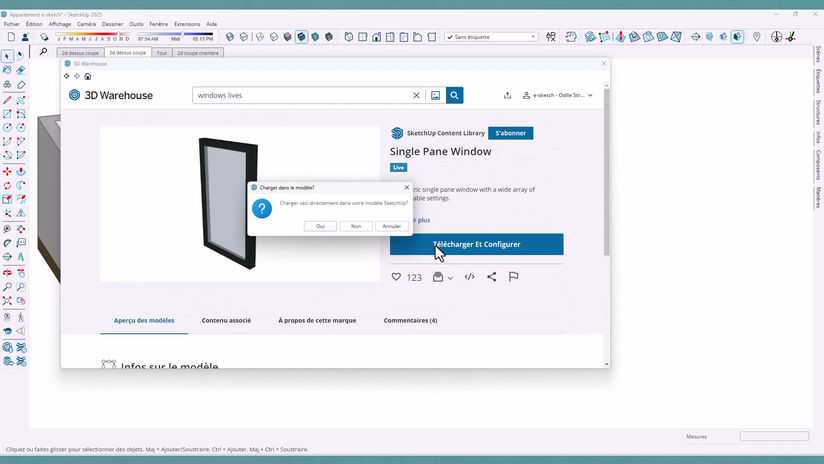Switch to Front view house icon
Viewport: 824px width, 464px height.
[376, 37]
